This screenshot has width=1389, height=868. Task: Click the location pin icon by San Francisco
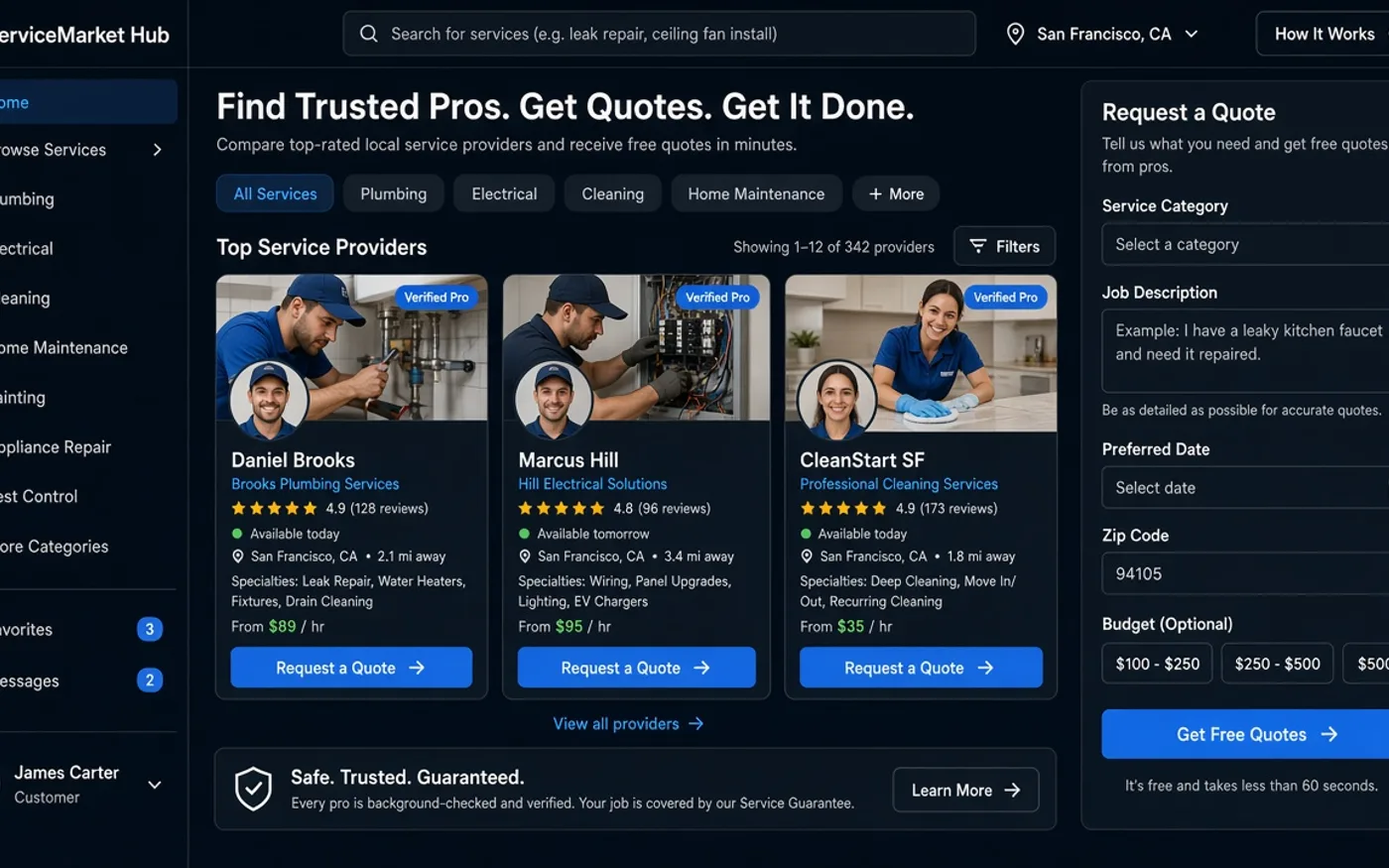pos(1015,34)
